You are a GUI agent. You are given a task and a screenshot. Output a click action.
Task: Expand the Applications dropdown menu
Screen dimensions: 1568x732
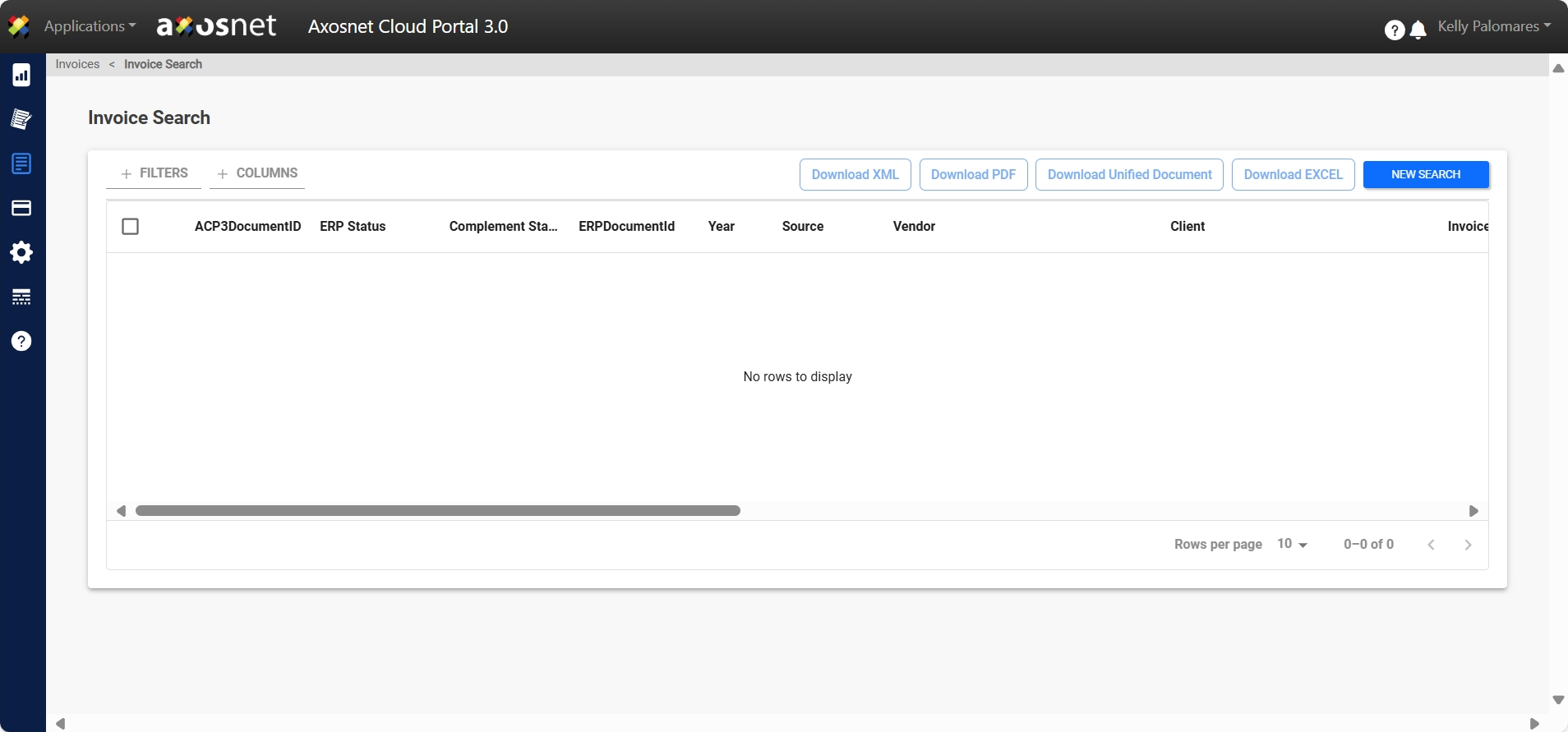click(x=90, y=26)
